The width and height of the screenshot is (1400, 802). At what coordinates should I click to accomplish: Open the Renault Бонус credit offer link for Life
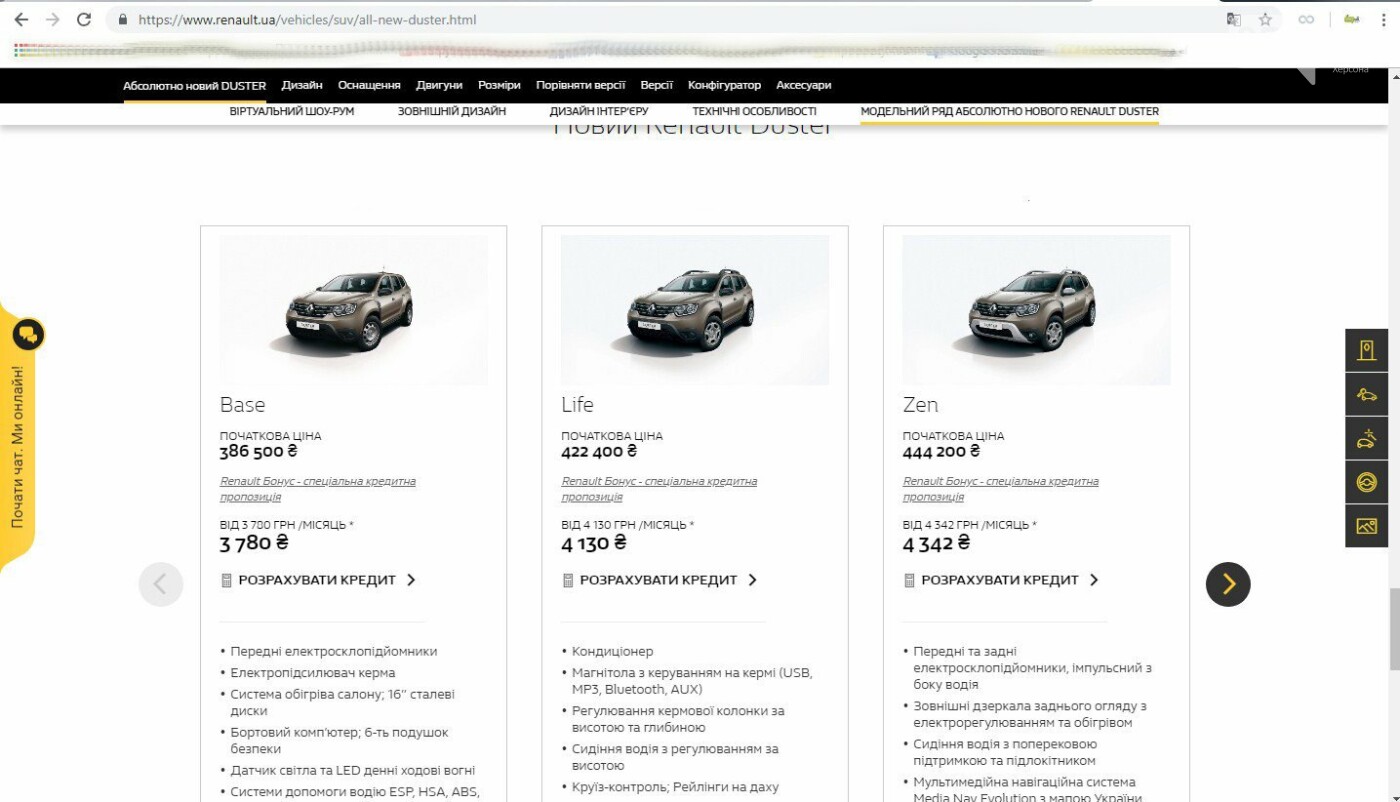tap(659, 489)
